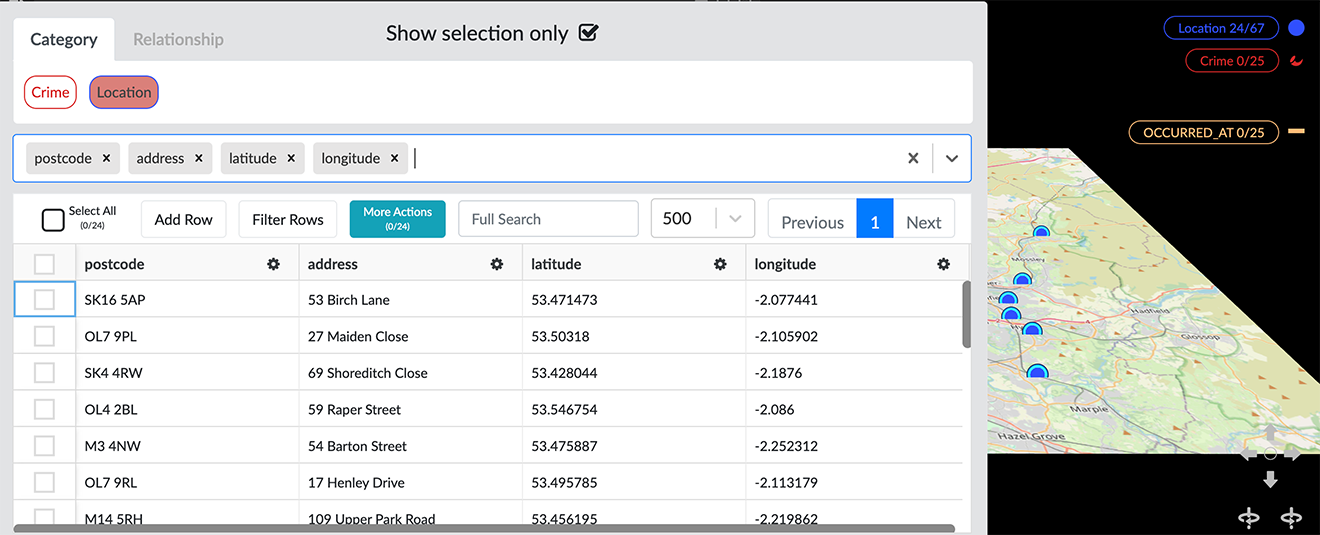Open longitude column settings gear
The width and height of the screenshot is (1320, 535).
pos(943,264)
